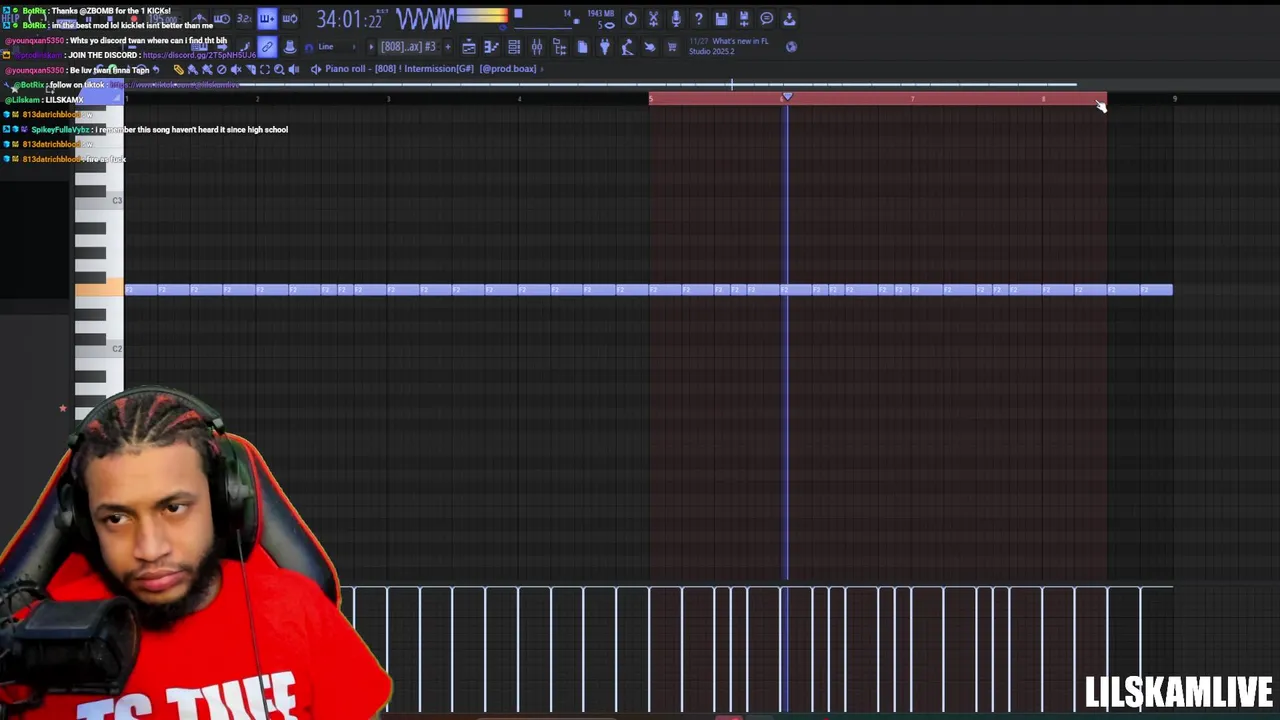The height and width of the screenshot is (720, 1280).
Task: Toggle the highlighted link chain button
Action: [267, 47]
